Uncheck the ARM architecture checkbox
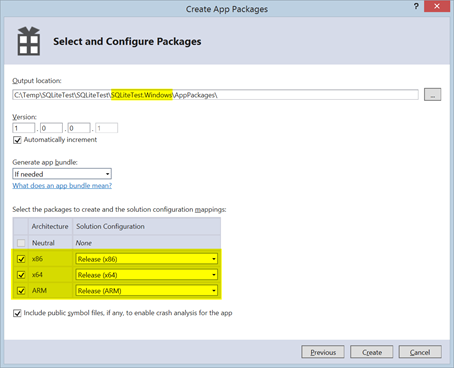This screenshot has height=368, width=454. [21, 291]
